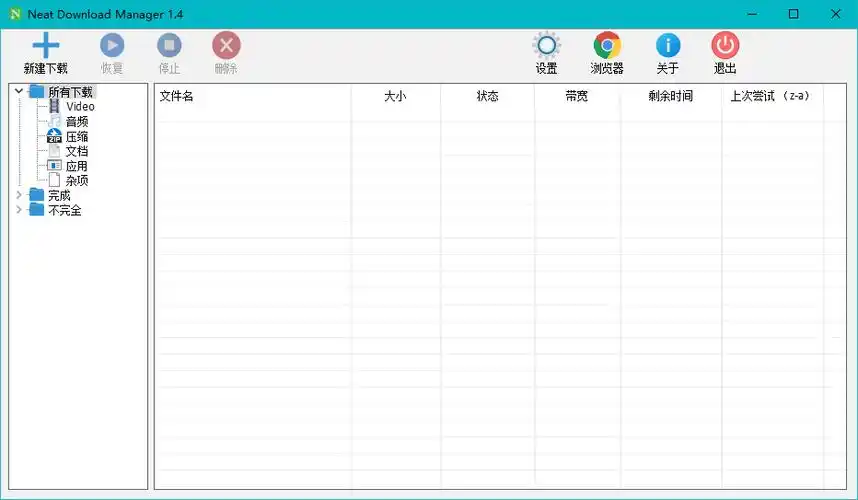This screenshot has height=500, width=858.
Task: Select the Video film strip icon in the tree
Action: 54,106
